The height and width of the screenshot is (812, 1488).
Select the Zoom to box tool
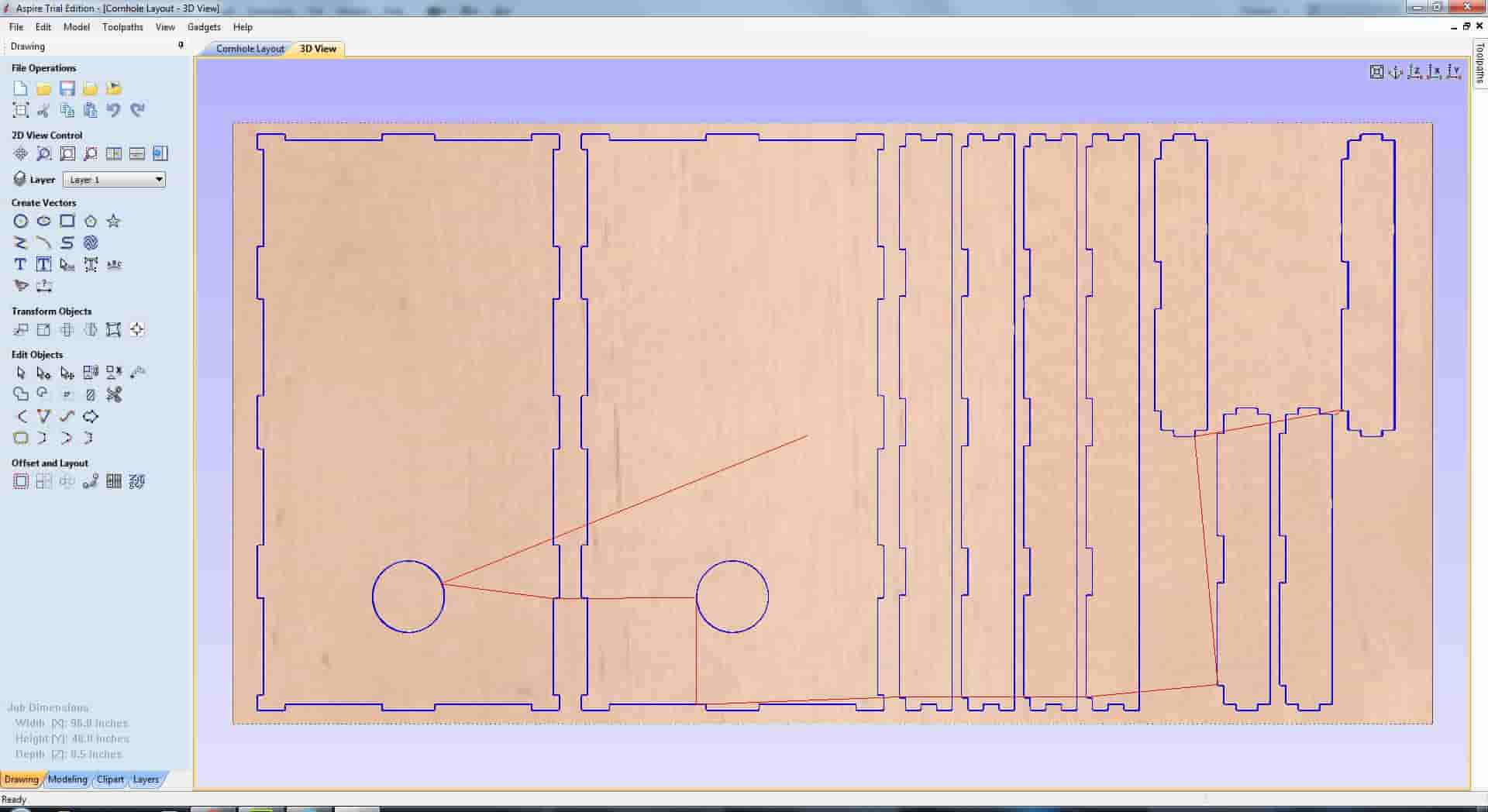point(44,153)
